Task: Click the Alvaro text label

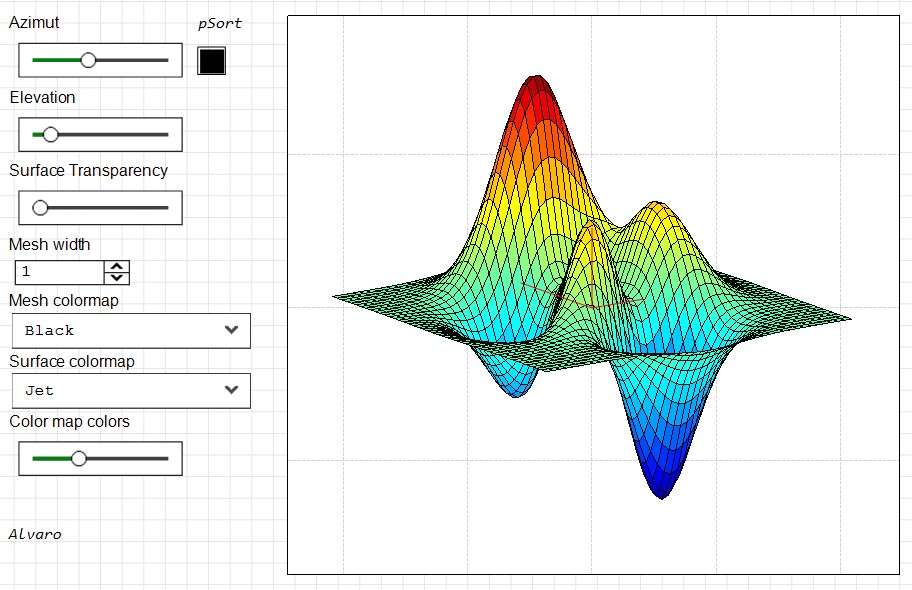Action: [x=35, y=534]
